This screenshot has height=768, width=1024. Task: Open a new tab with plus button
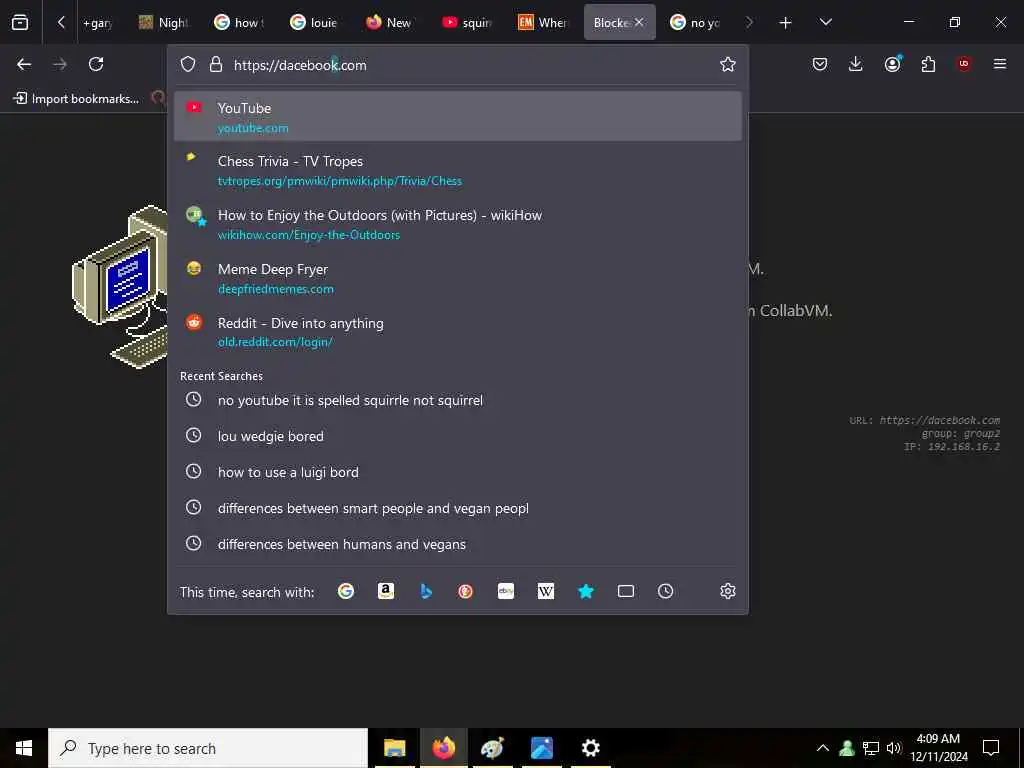point(786,22)
